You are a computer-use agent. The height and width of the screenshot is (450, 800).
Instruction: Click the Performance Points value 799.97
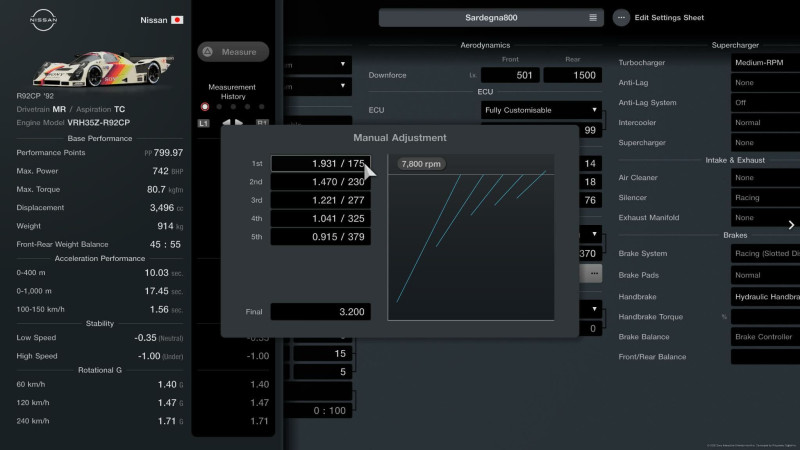click(x=168, y=153)
